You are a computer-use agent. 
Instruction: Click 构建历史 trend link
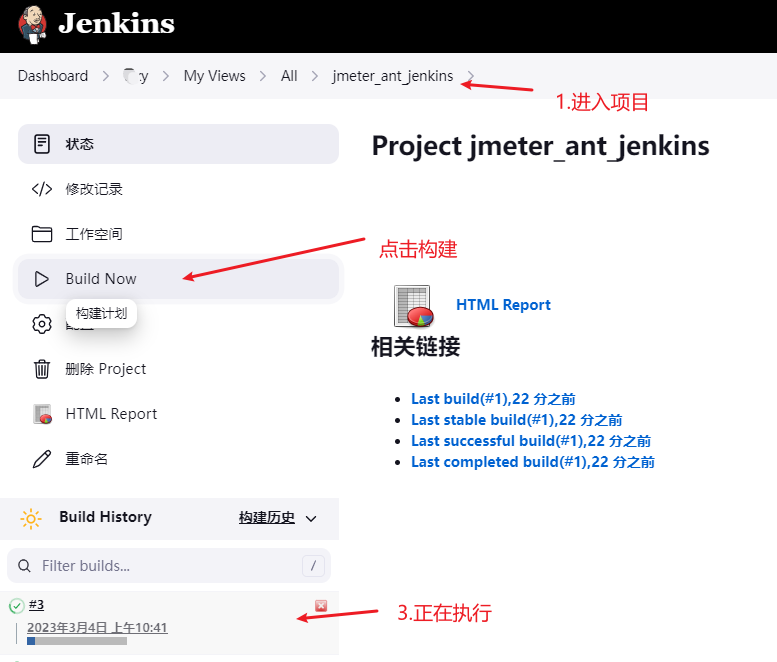pyautogui.click(x=267, y=518)
